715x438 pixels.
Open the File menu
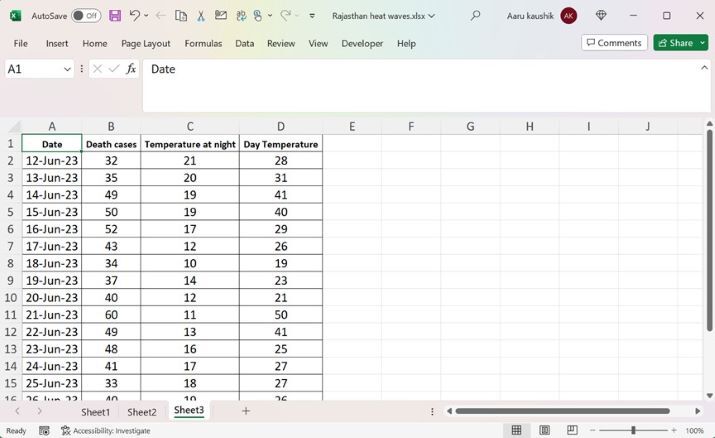click(21, 43)
